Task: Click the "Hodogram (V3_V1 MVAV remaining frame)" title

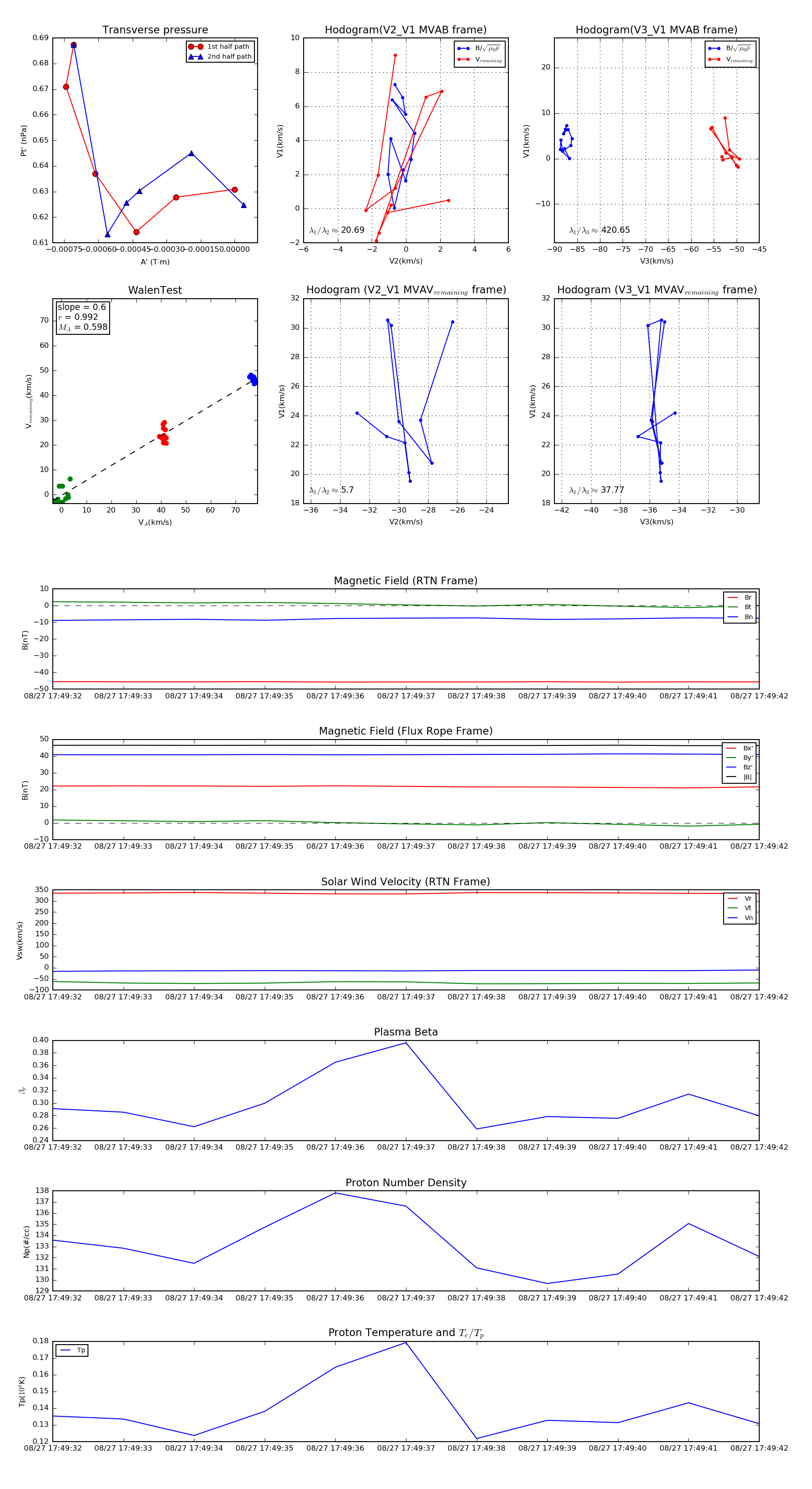Action: pos(656,290)
